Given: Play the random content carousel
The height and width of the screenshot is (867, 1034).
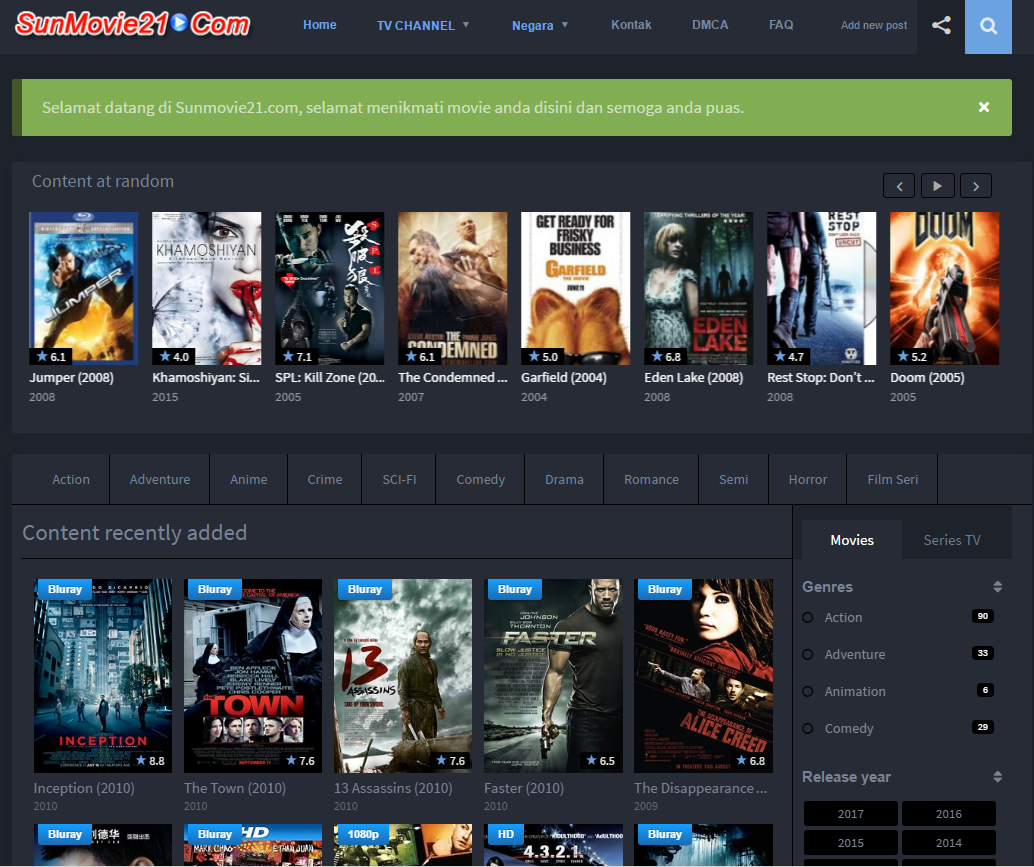Looking at the screenshot, I should [x=937, y=186].
